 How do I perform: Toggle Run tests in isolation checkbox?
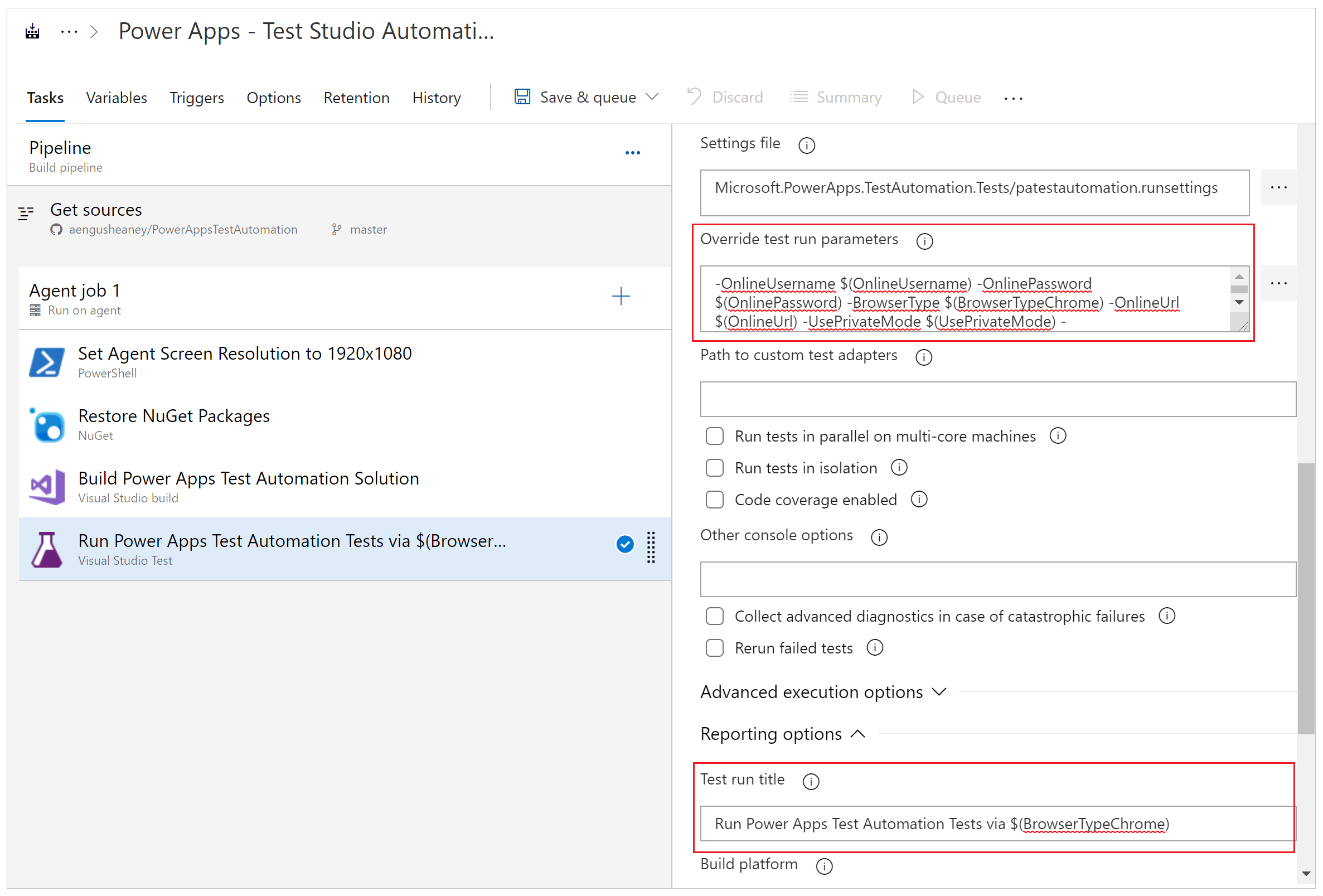719,465
